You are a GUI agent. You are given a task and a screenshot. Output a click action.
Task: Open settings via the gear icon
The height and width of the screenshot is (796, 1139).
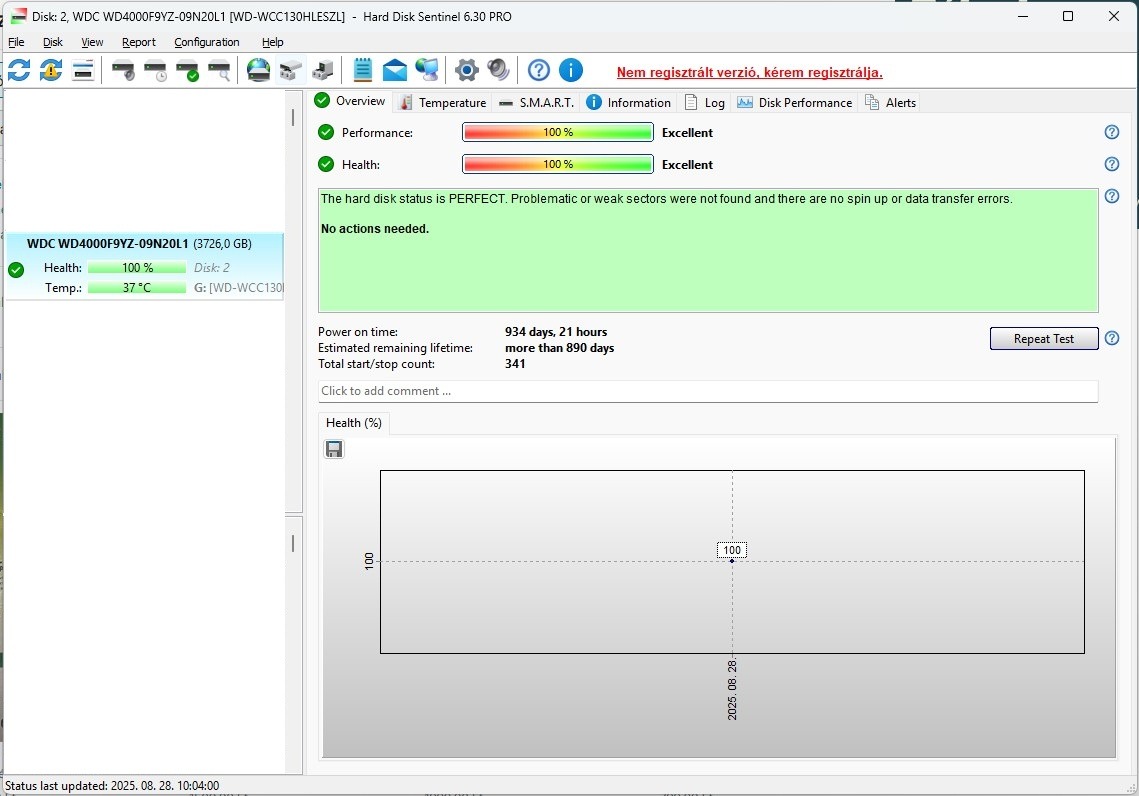click(x=466, y=70)
